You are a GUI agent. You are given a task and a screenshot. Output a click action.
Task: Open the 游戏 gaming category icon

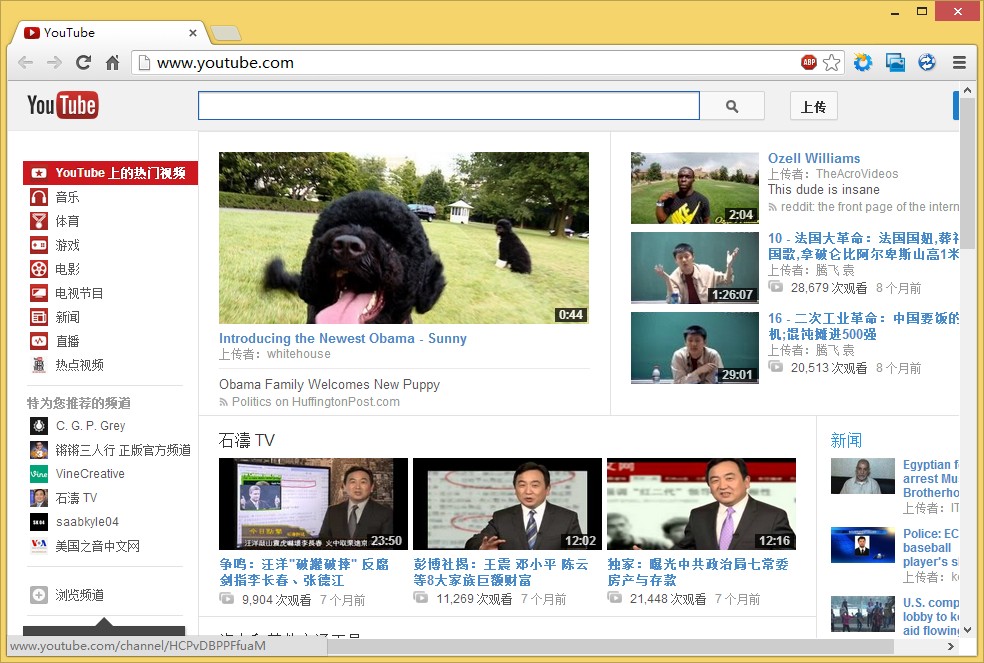(39, 245)
